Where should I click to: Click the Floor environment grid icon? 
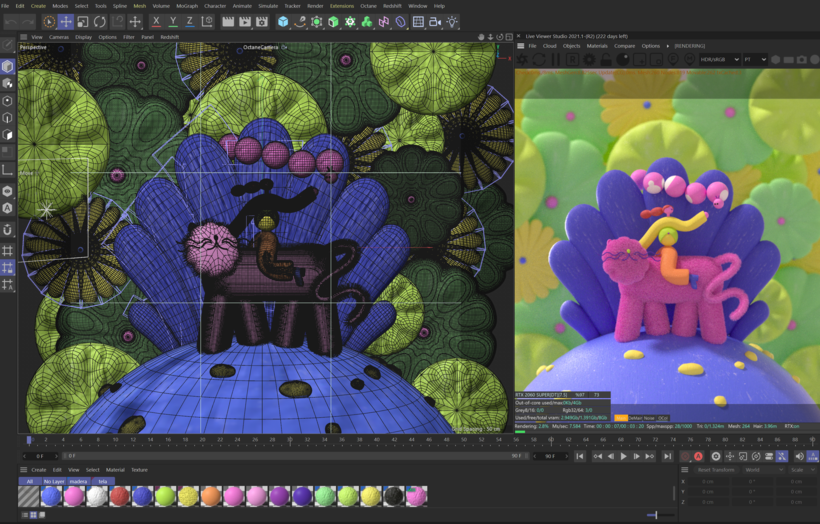click(418, 22)
